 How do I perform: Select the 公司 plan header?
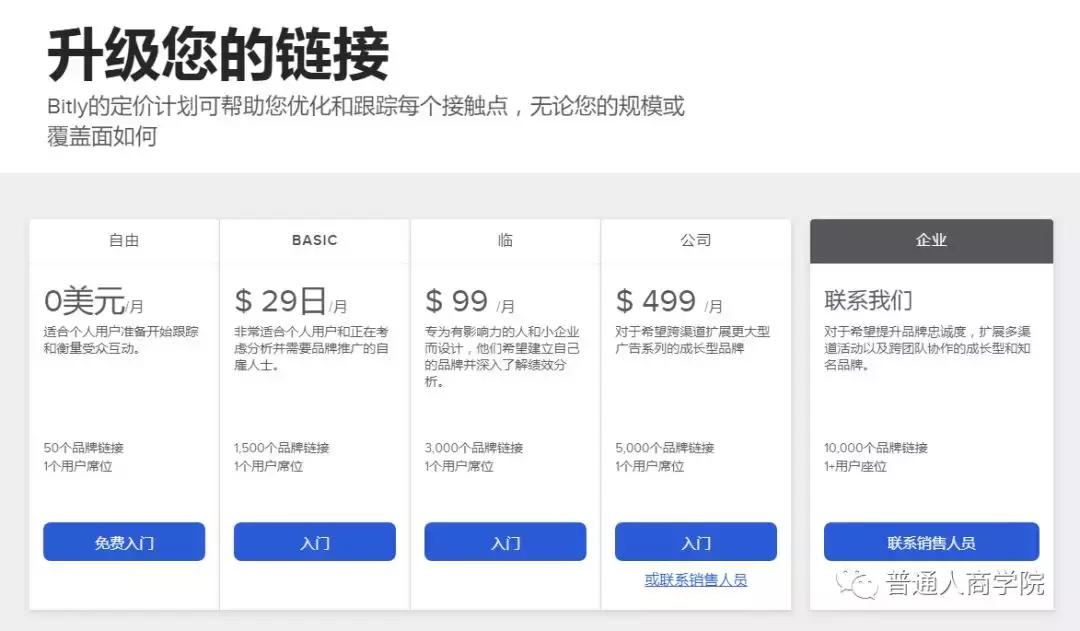pos(696,240)
